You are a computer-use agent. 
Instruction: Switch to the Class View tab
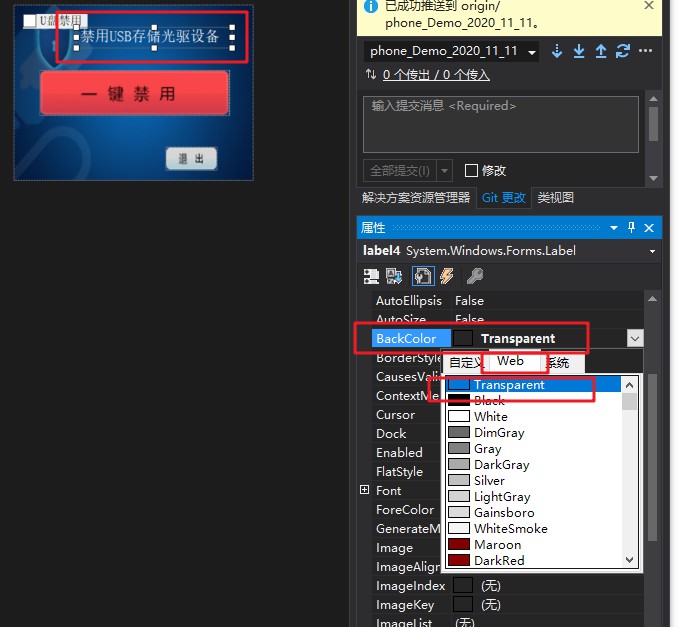(555, 198)
